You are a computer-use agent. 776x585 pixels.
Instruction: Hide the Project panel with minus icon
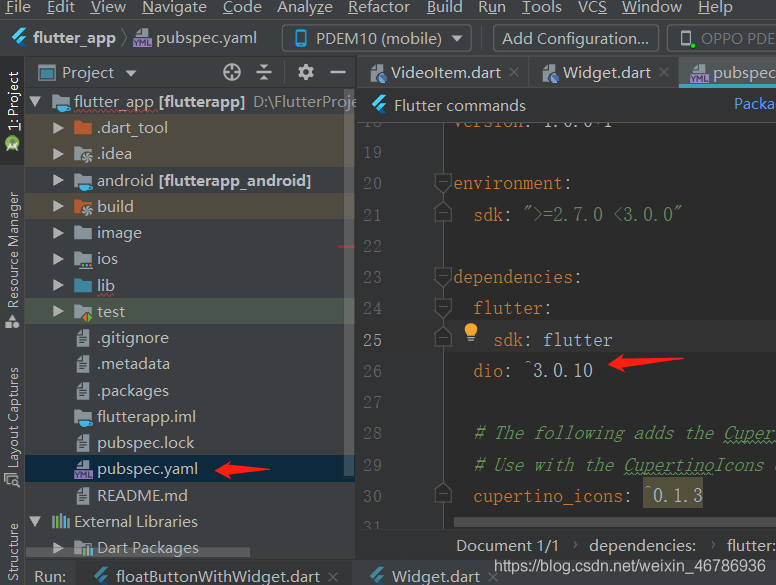(x=338, y=72)
